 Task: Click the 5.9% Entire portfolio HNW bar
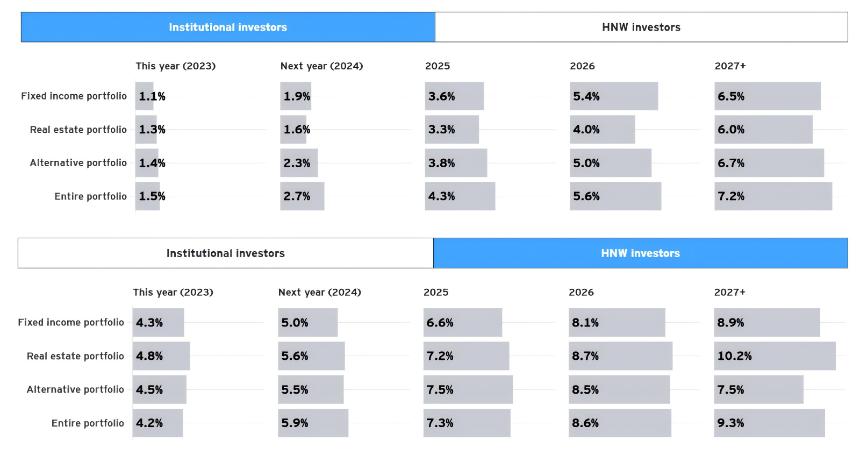tap(313, 422)
